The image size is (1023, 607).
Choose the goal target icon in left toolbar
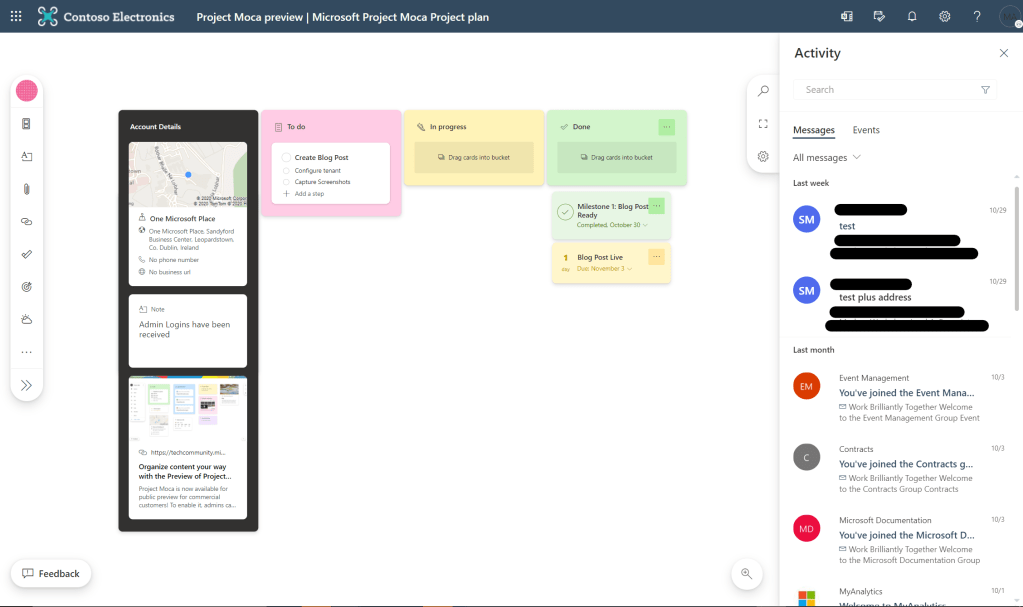[27, 286]
